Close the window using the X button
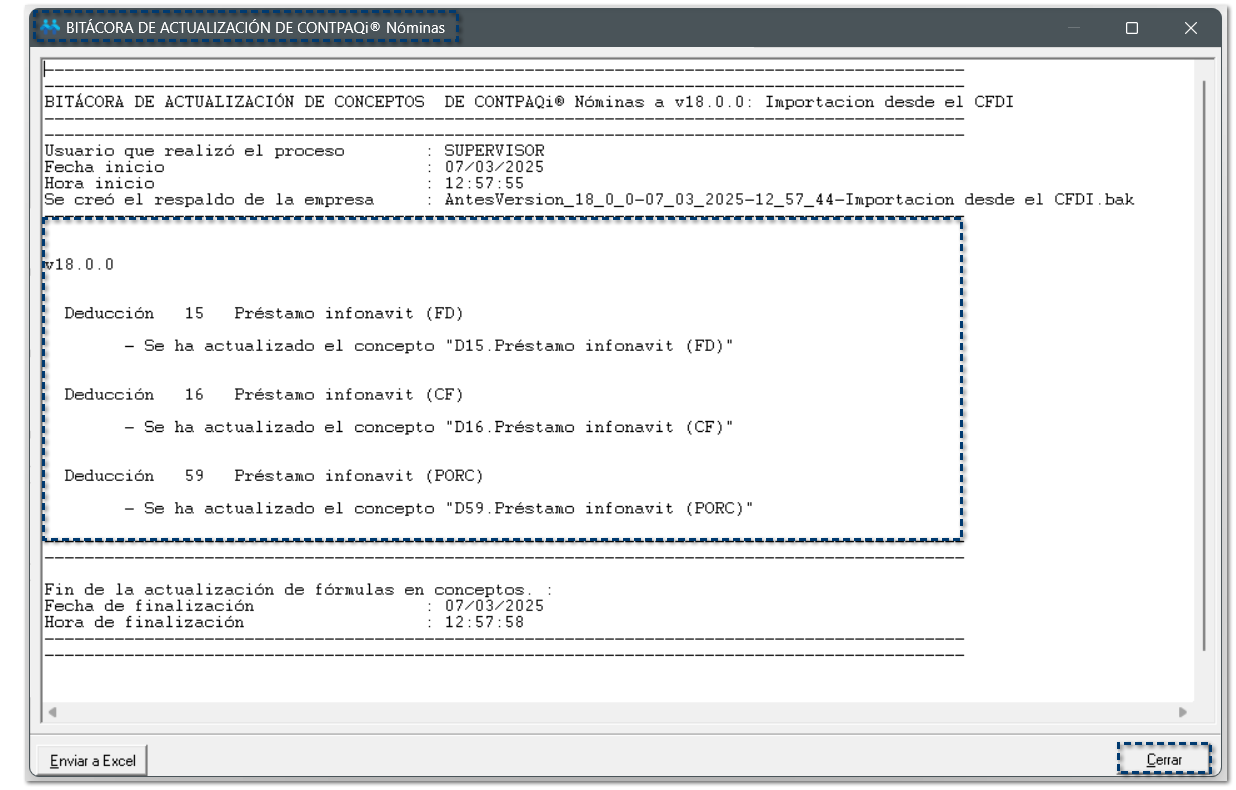 (x=1190, y=28)
